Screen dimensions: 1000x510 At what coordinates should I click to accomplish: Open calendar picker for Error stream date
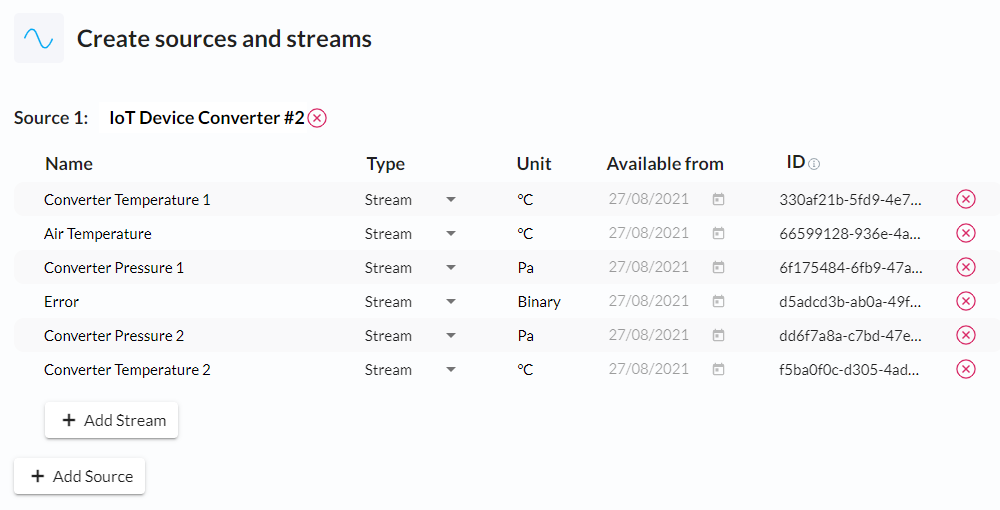coord(718,301)
